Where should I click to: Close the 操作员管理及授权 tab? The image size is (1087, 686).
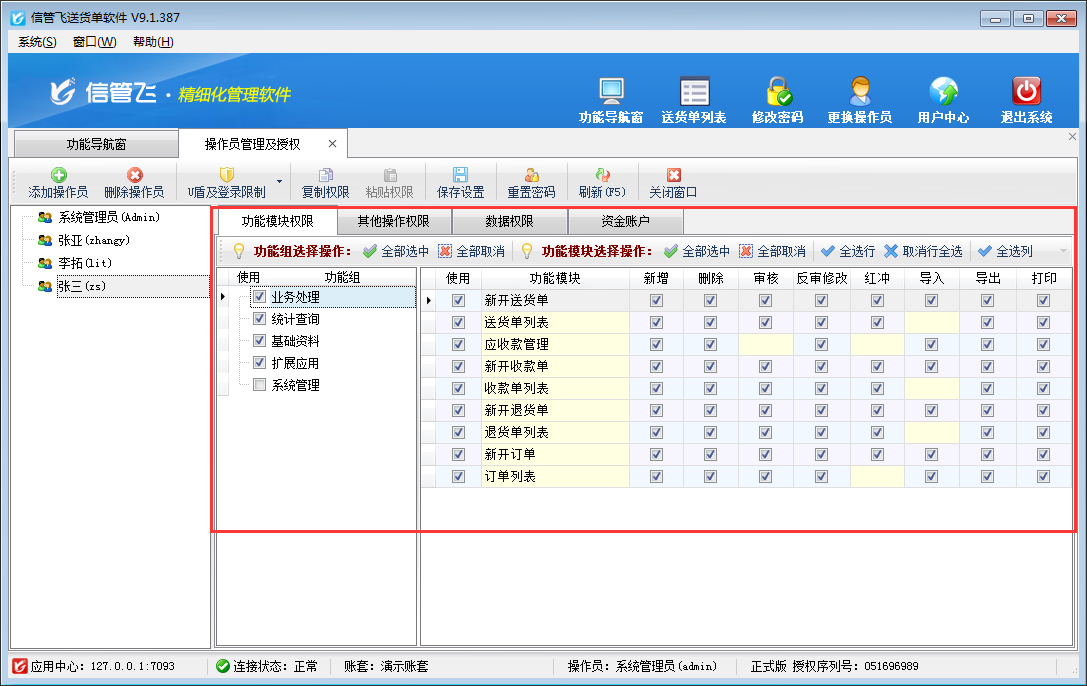click(332, 144)
